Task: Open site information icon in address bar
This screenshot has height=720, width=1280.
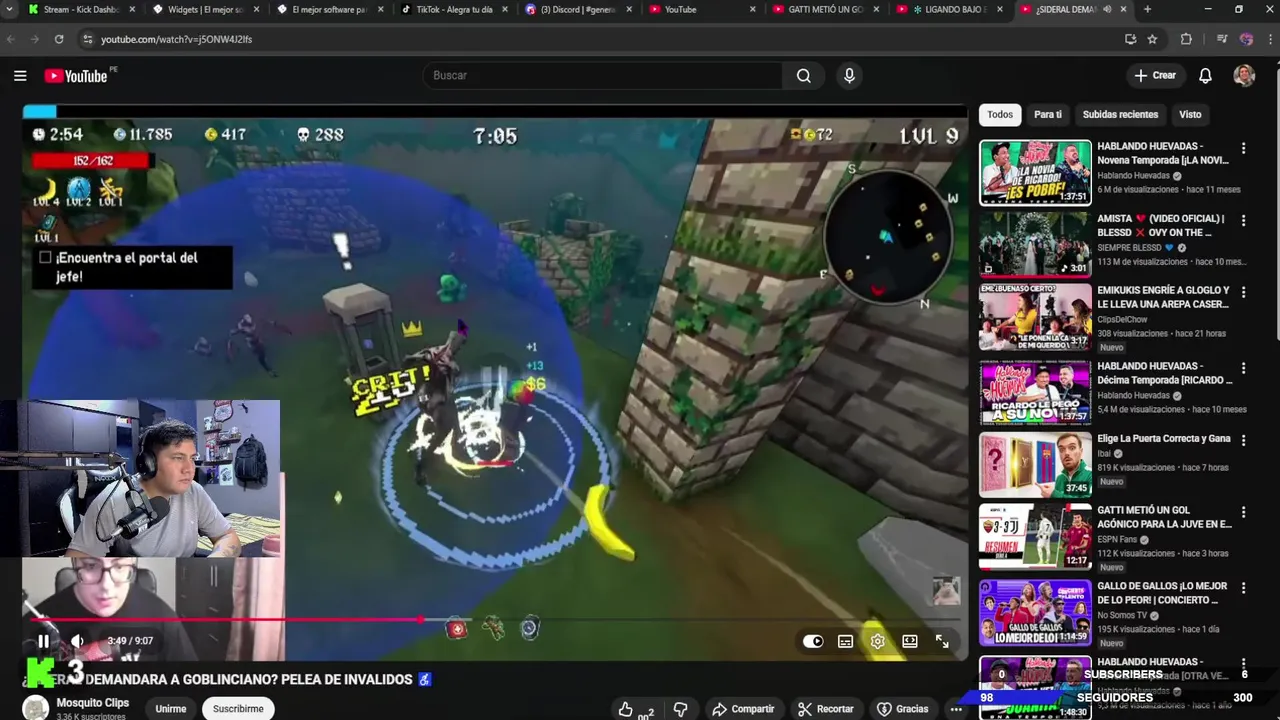Action: coord(87,39)
